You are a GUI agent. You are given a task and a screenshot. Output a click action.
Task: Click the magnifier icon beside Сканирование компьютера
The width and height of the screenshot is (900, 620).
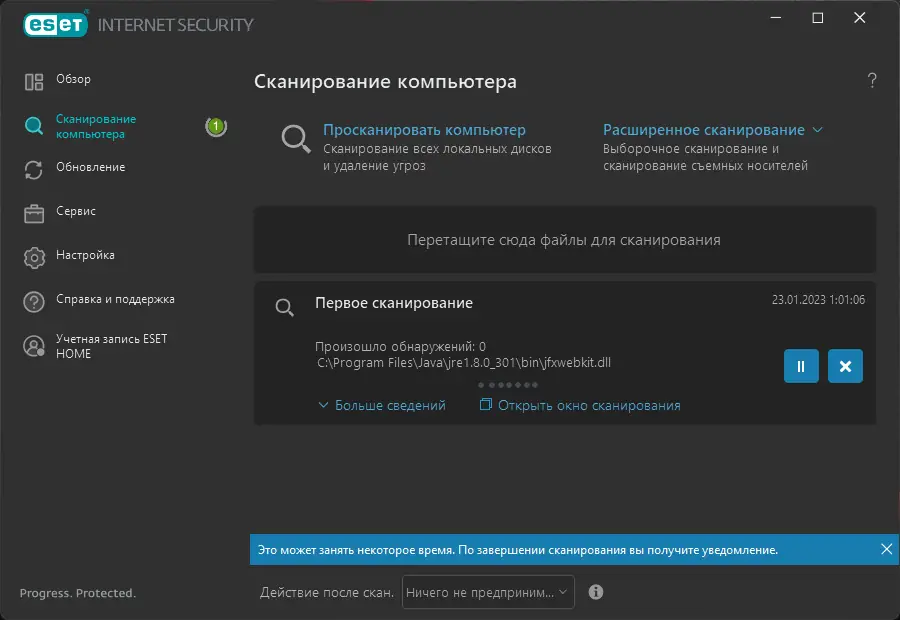pos(34,126)
